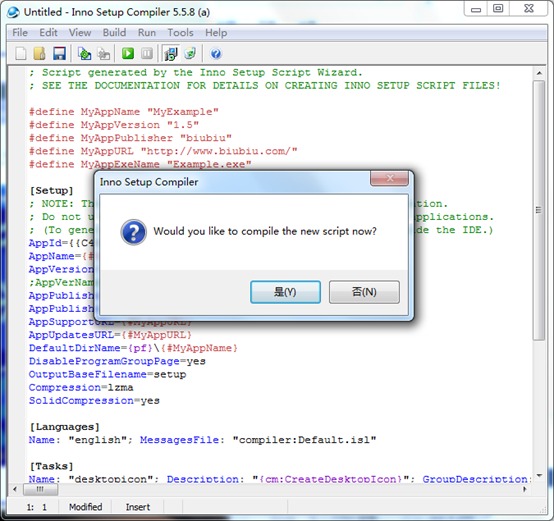Click the Inno Setup title bar app icon

click(13, 12)
